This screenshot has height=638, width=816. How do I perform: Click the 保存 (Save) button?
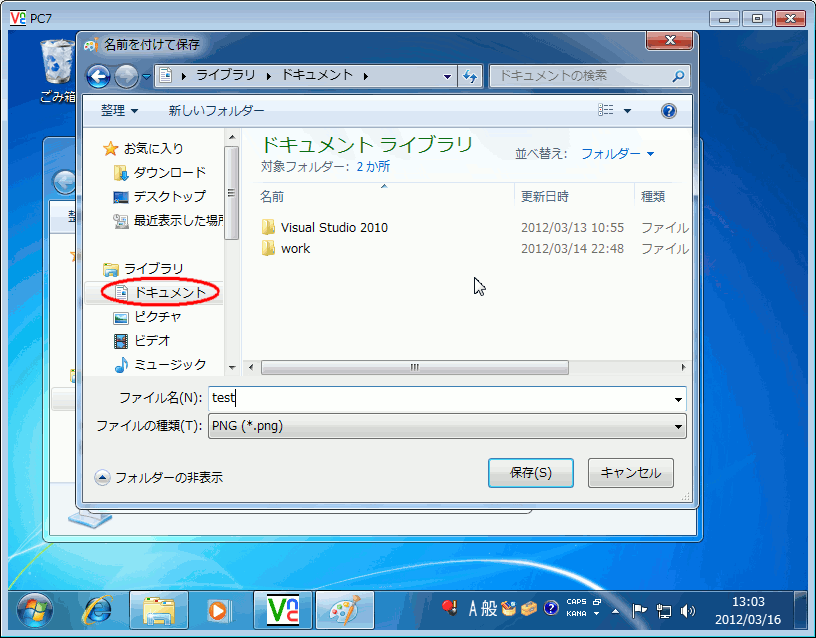coord(531,472)
